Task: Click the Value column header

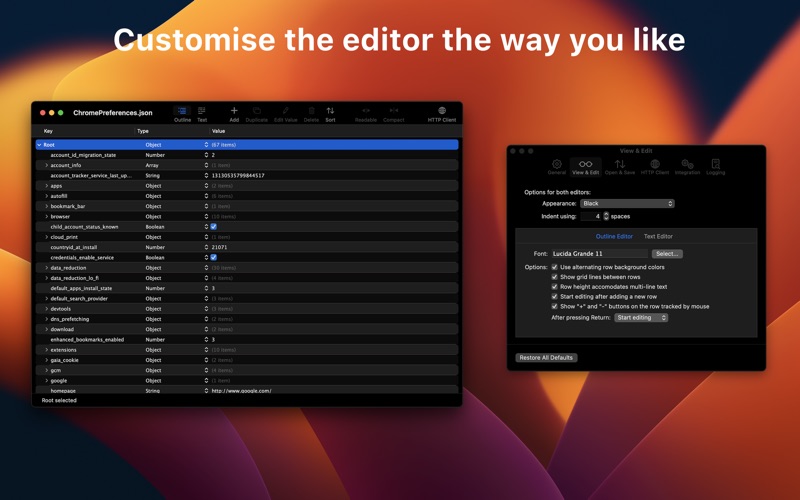Action: tap(218, 131)
